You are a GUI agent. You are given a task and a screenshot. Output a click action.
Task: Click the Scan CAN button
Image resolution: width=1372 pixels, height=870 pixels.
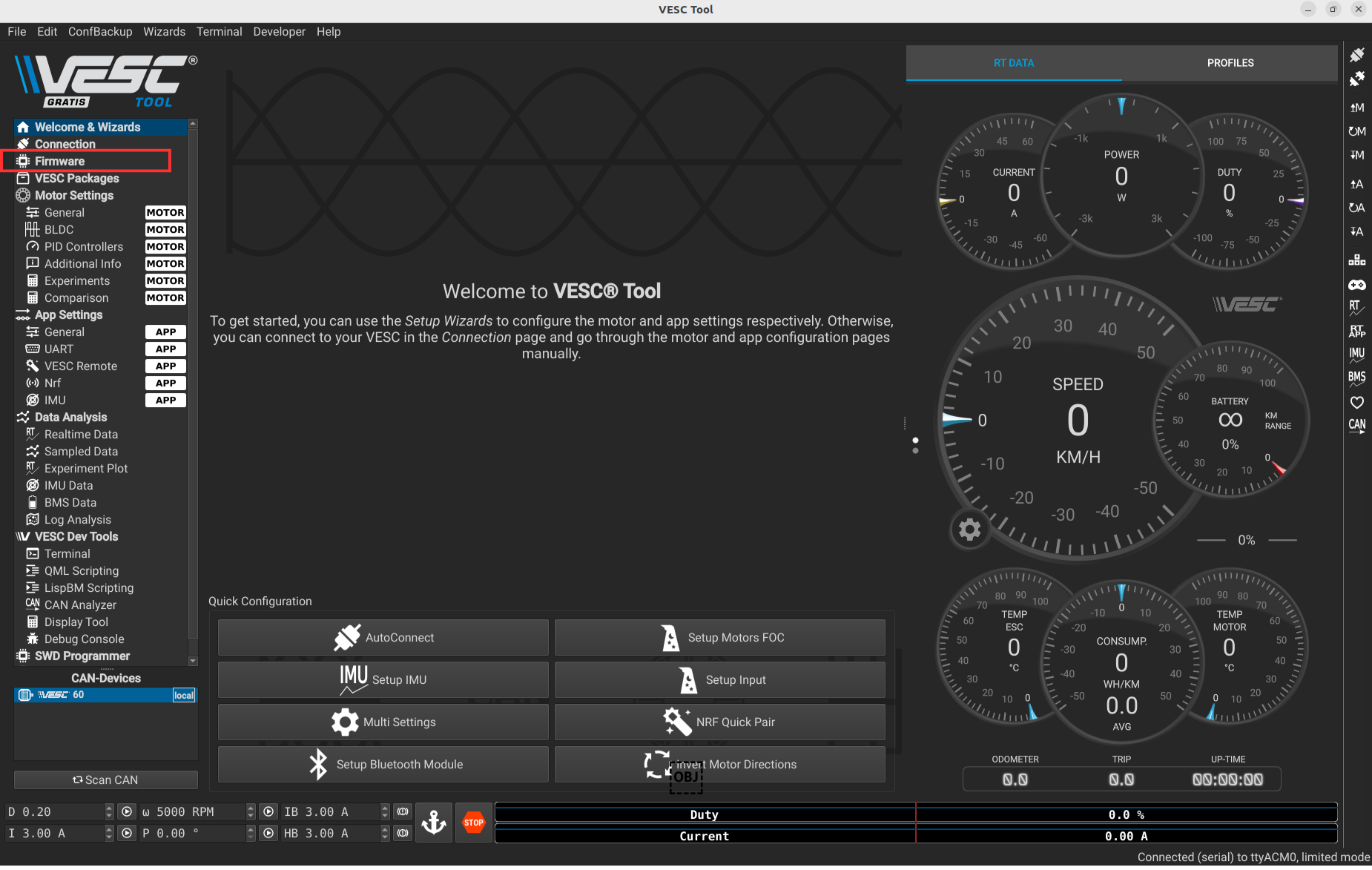[106, 780]
